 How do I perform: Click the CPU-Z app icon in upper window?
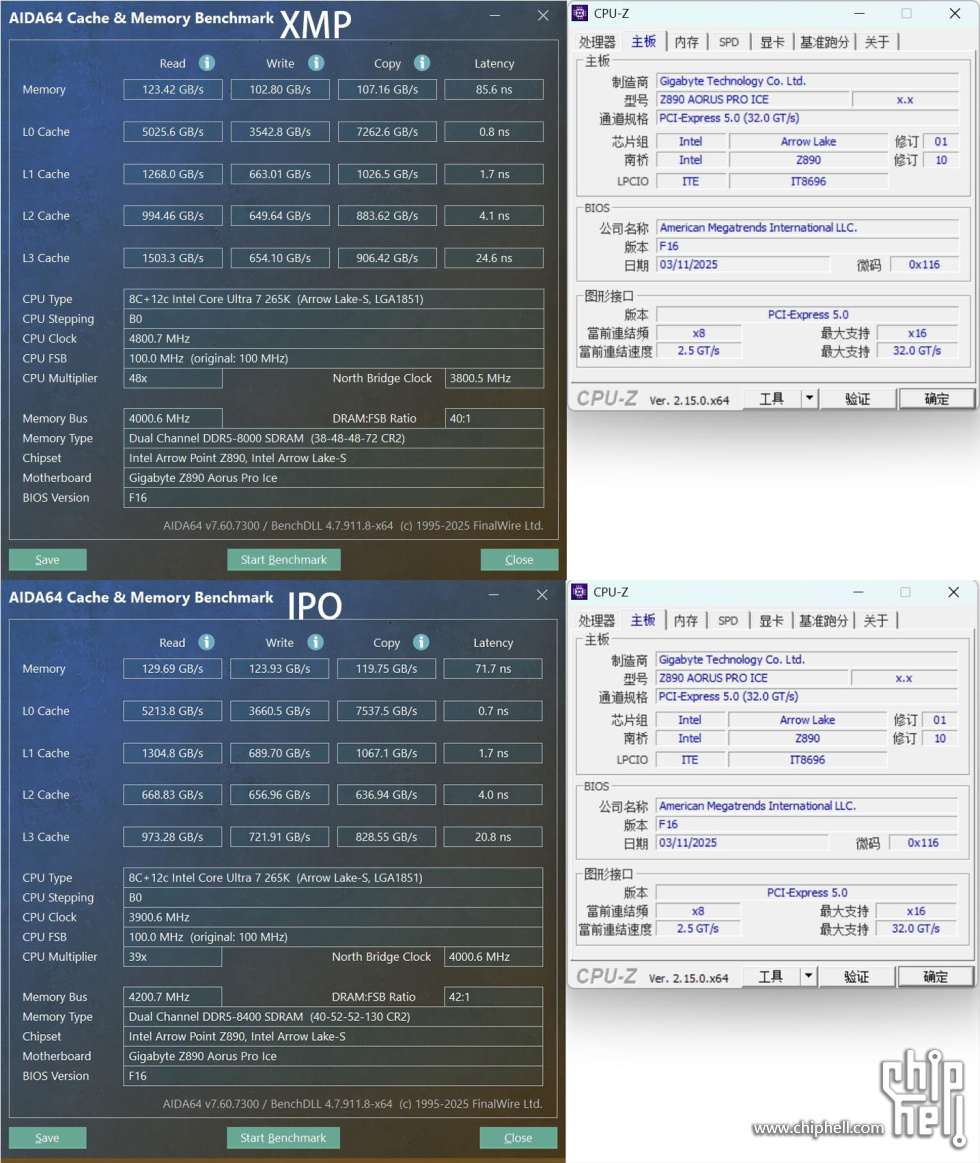(580, 13)
